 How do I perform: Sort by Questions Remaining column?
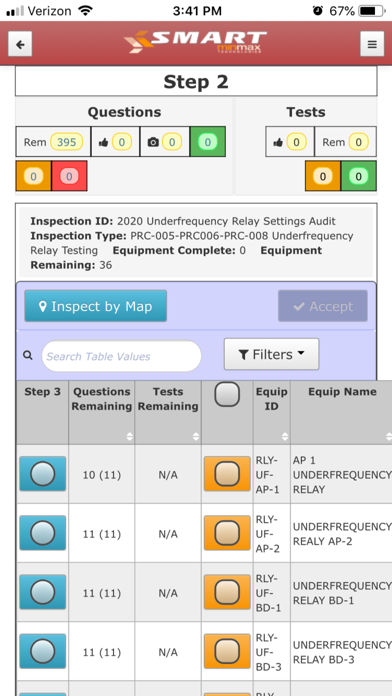[102, 412]
